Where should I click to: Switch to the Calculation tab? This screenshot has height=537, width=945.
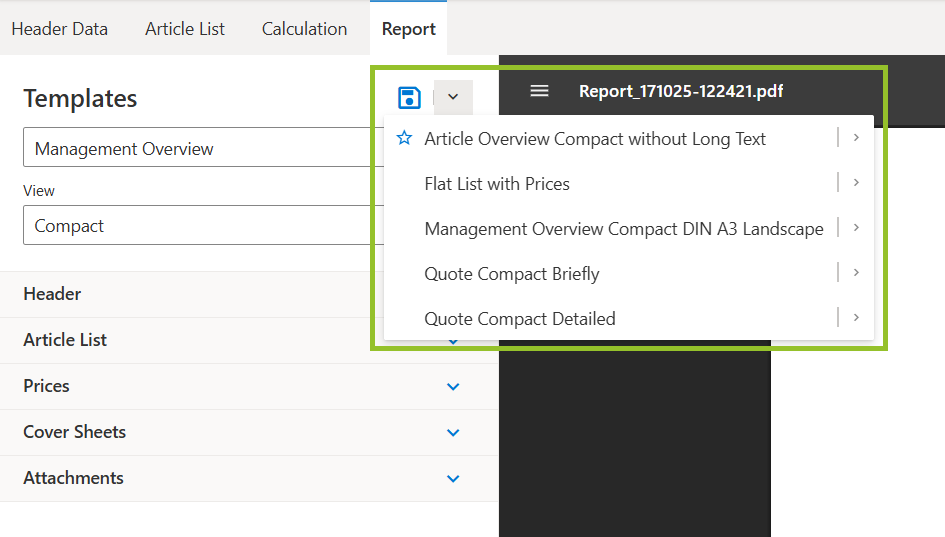click(x=304, y=29)
